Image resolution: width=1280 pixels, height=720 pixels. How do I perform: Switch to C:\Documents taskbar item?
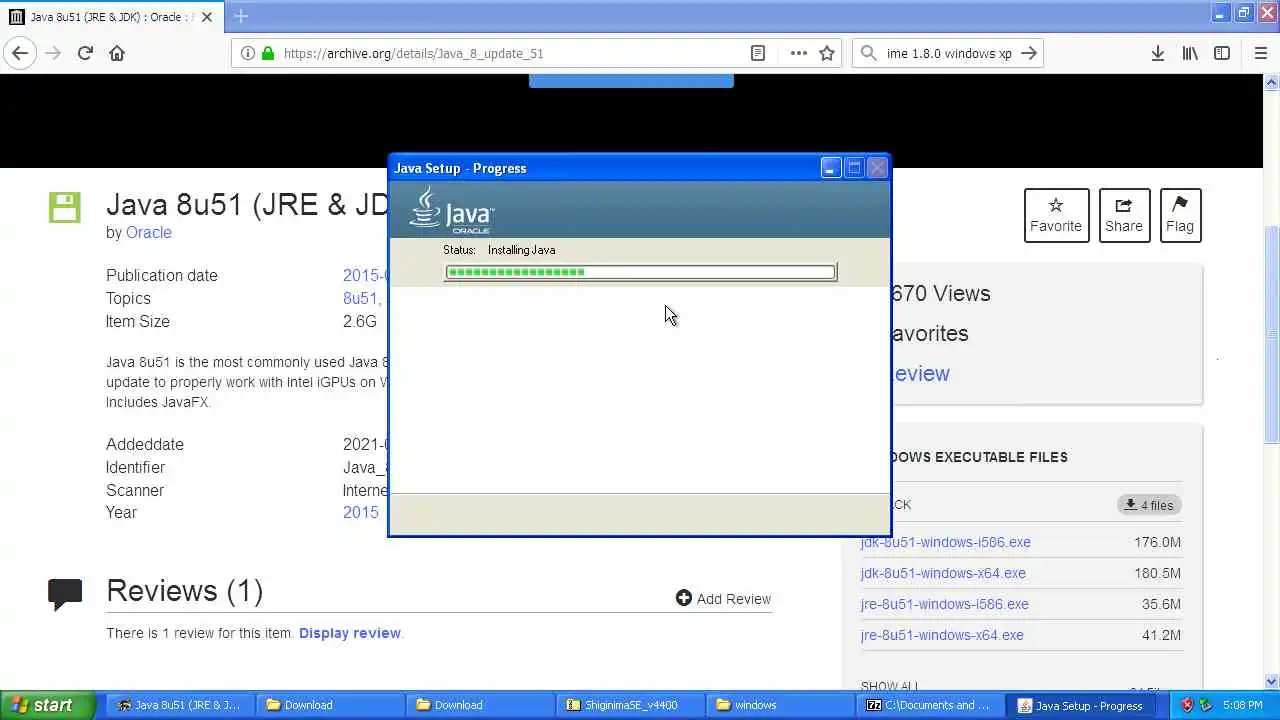(930, 705)
